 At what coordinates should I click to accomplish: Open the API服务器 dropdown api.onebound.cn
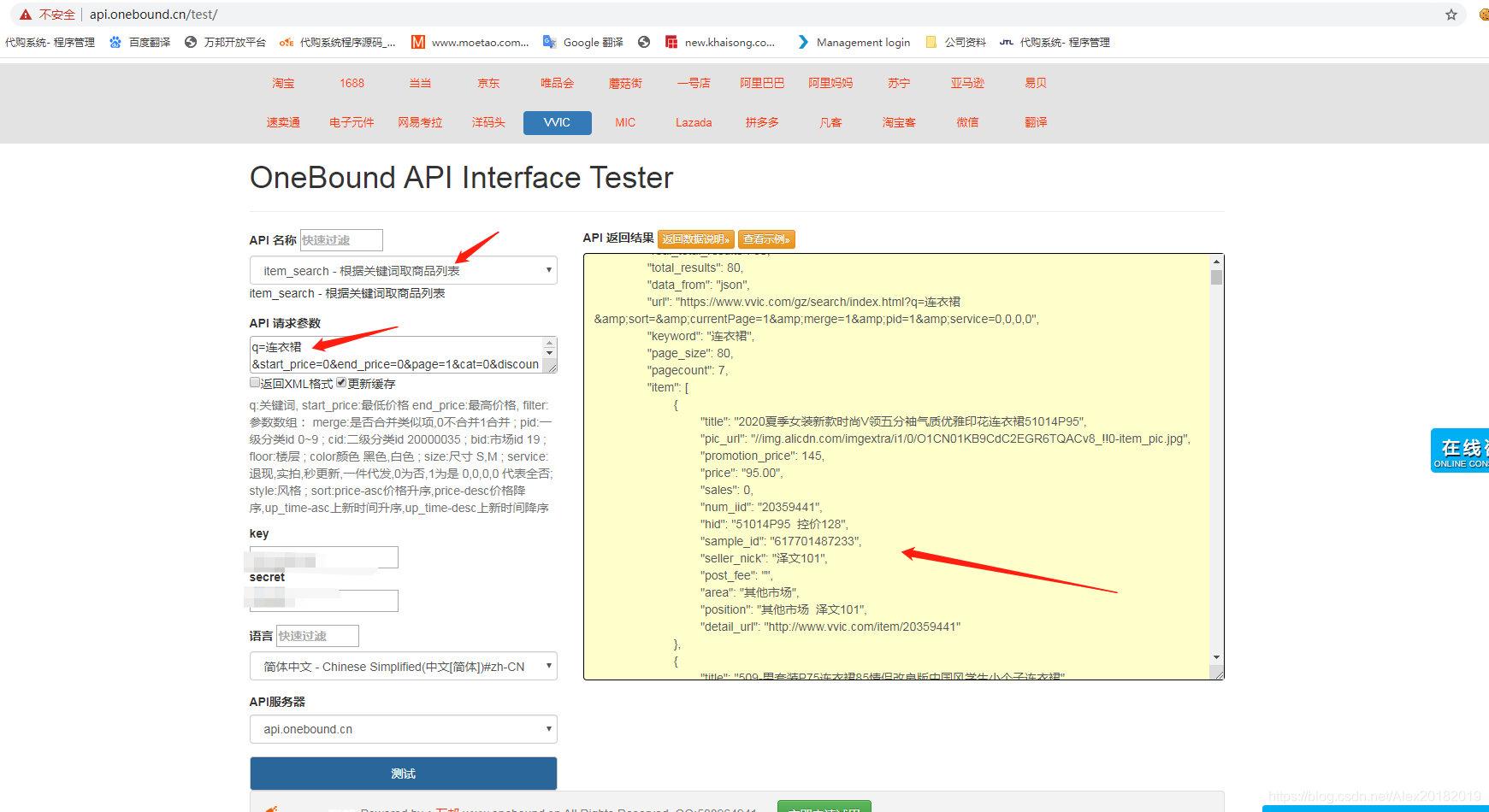tap(403, 729)
